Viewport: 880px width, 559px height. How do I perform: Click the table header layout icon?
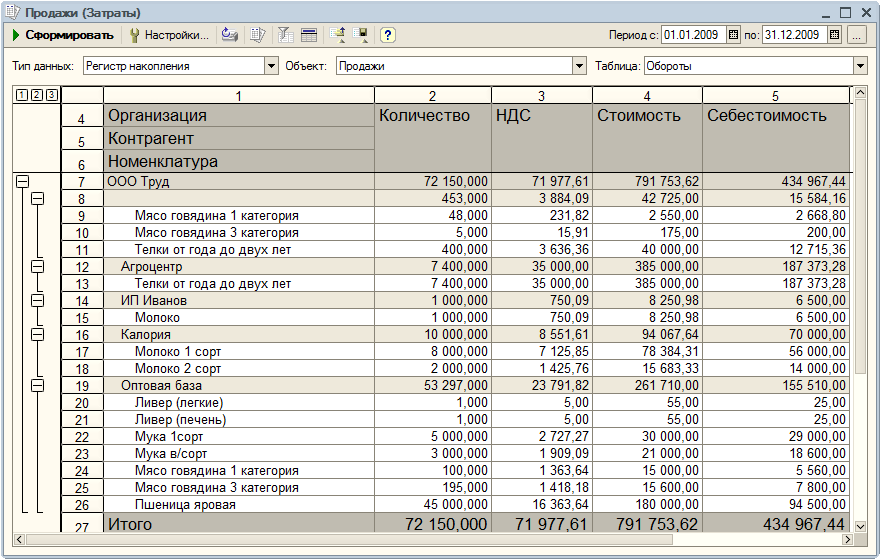309,35
